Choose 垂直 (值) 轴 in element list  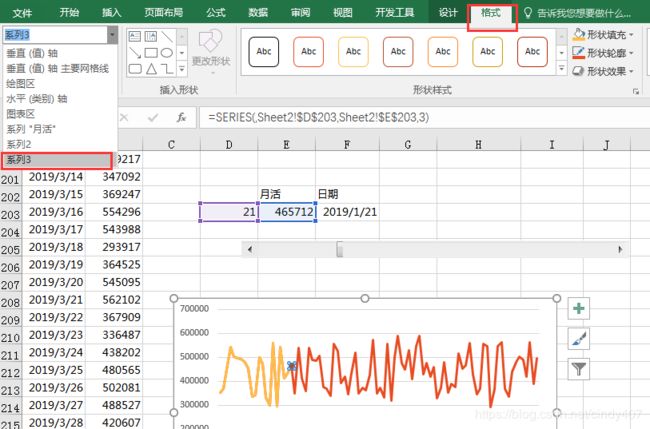(x=59, y=53)
